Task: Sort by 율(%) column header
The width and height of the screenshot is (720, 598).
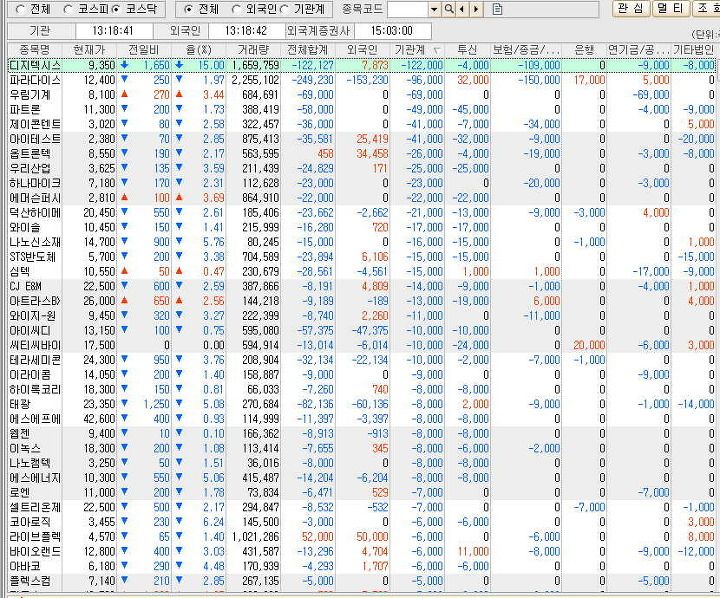Action: tap(198, 50)
